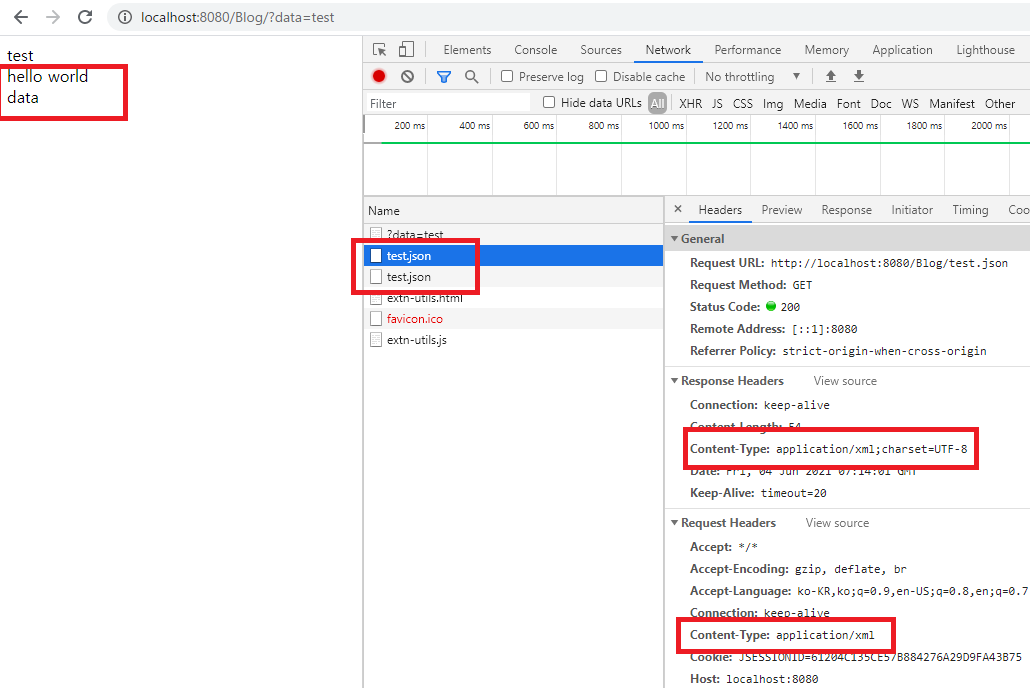Switch to the Console tab
Screen dimensions: 1030x688
[x=536, y=50]
